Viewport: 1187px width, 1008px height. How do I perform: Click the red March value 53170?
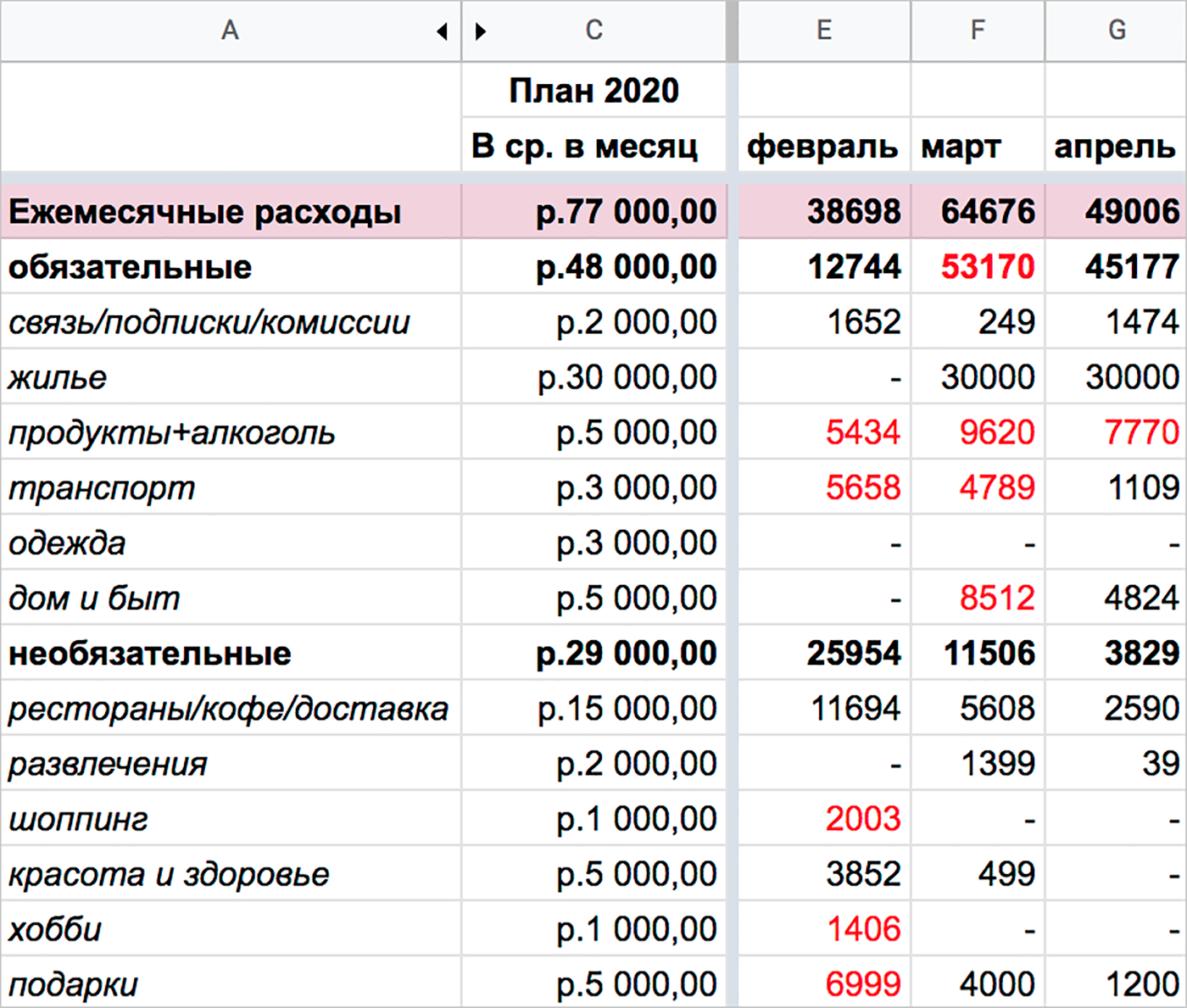click(988, 267)
